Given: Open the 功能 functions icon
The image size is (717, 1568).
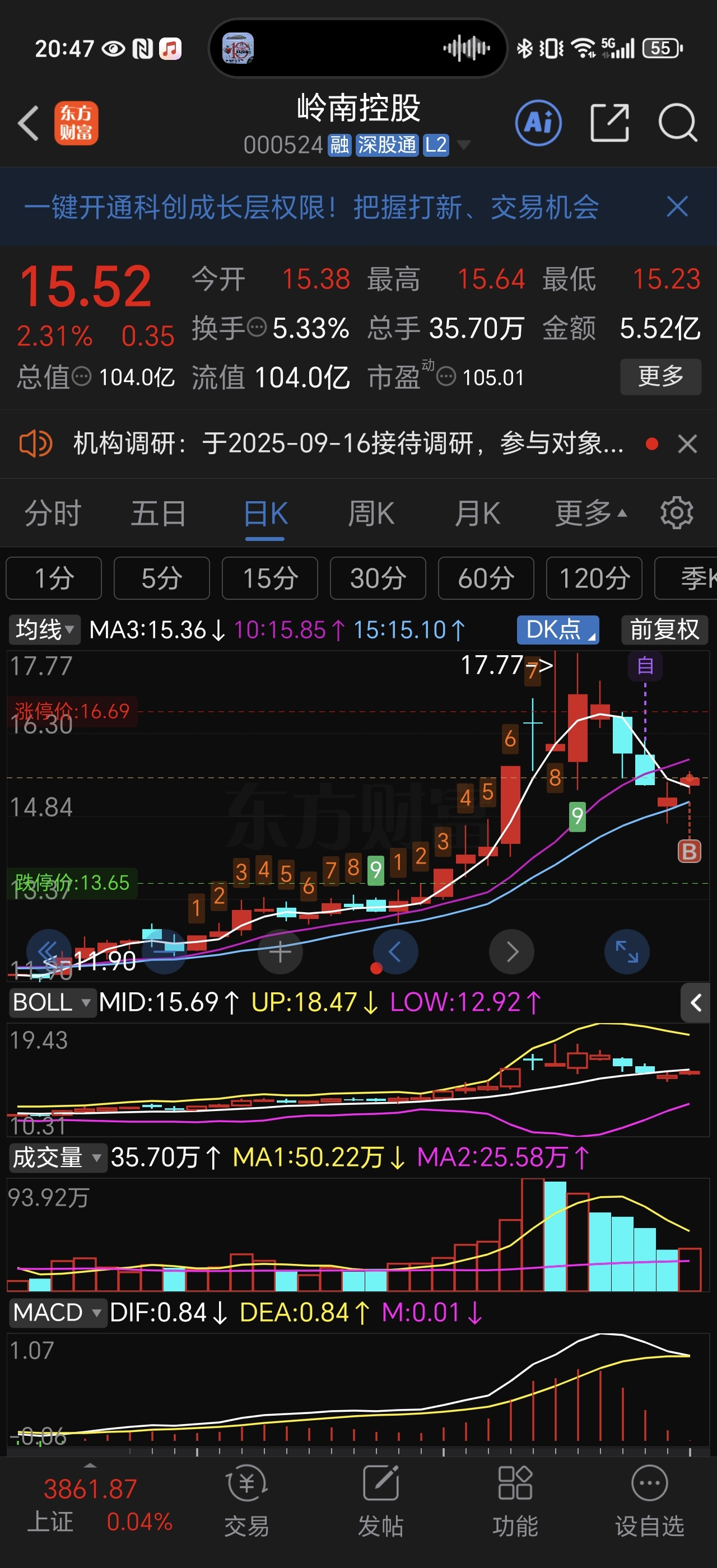Looking at the screenshot, I should pyautogui.click(x=515, y=1500).
